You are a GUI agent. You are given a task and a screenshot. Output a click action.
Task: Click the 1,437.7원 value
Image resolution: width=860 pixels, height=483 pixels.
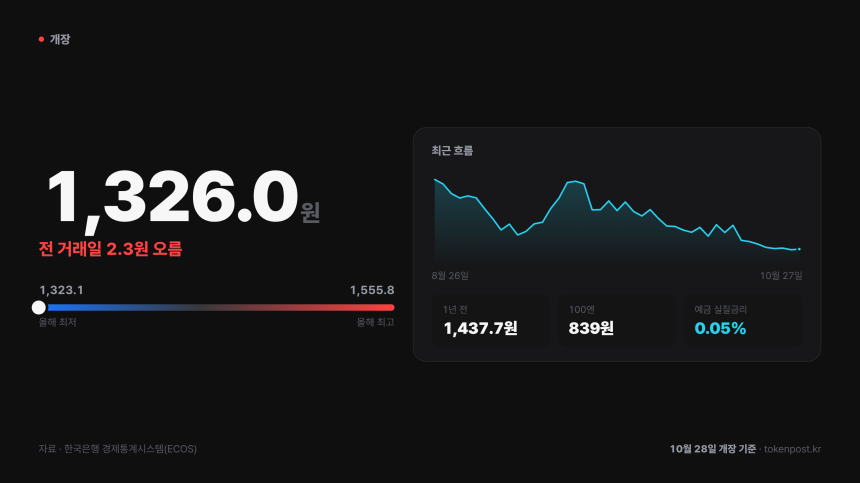[480, 328]
